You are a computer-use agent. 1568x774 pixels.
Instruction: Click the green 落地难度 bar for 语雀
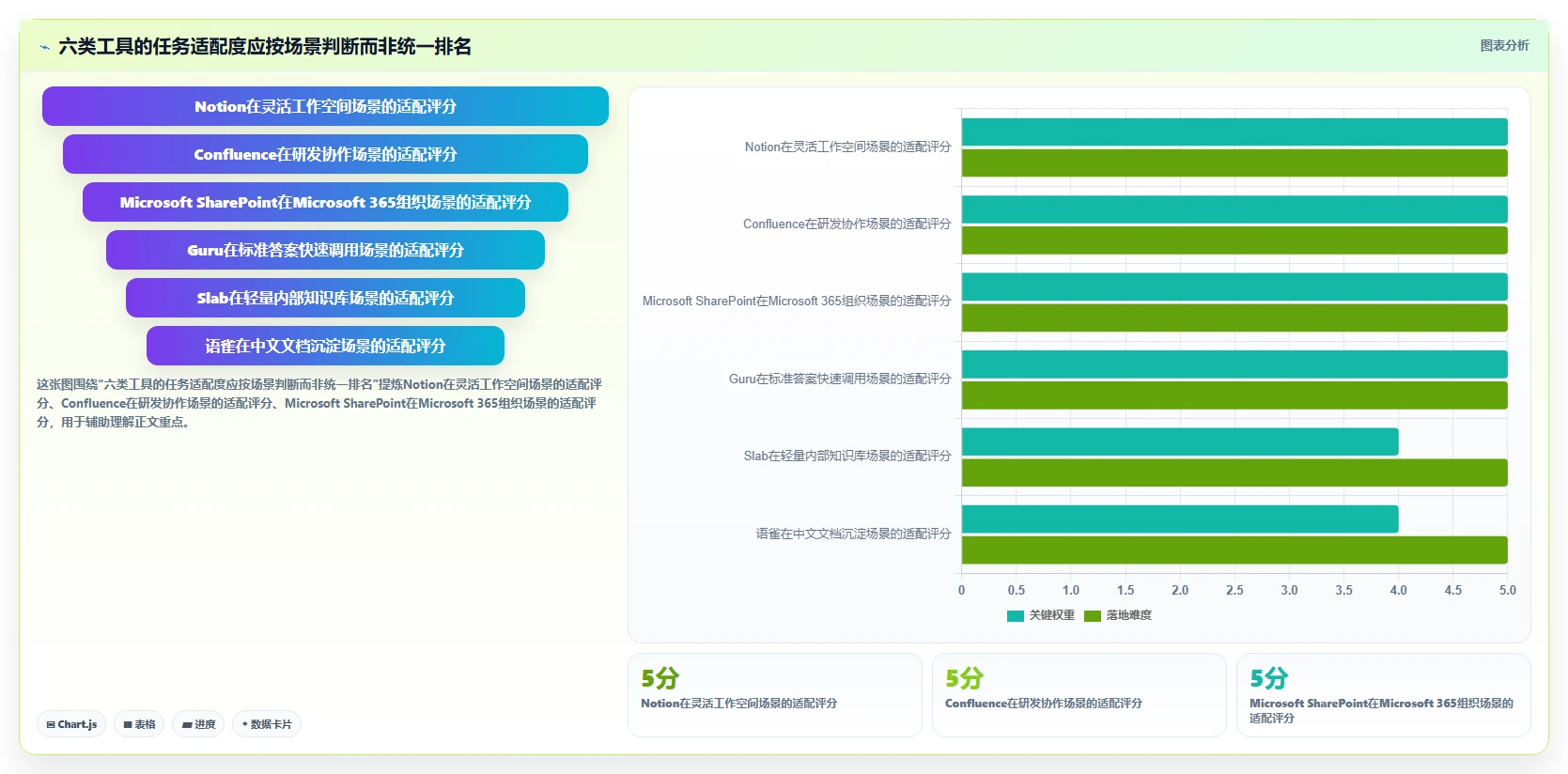(1234, 550)
